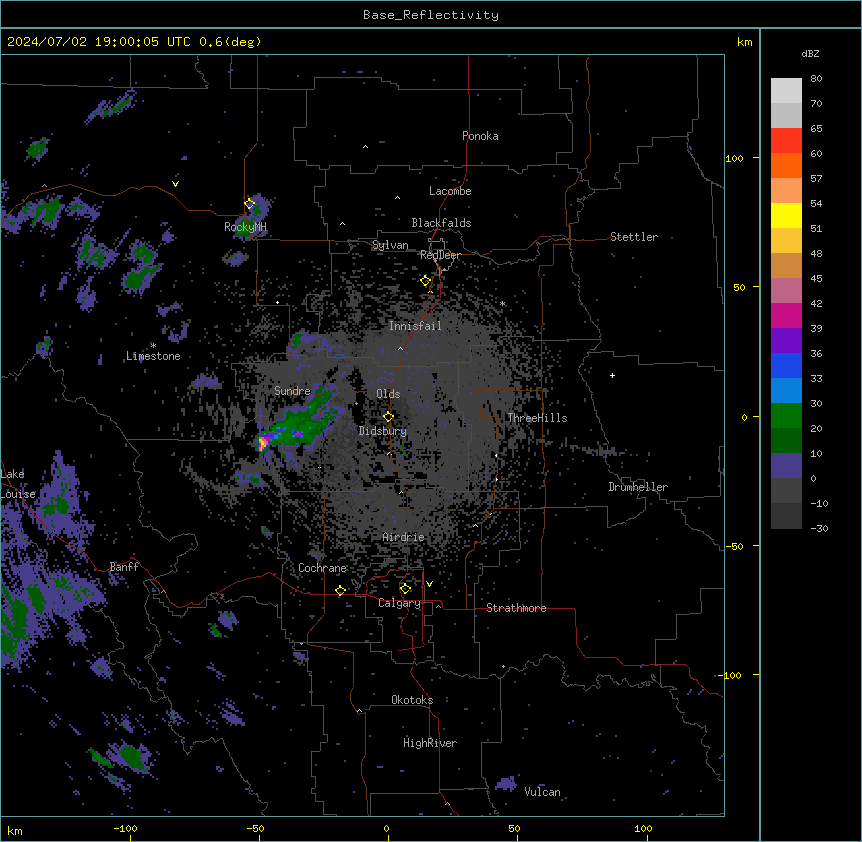Click the RockyMH label
862x842 pixels.
pos(245,227)
